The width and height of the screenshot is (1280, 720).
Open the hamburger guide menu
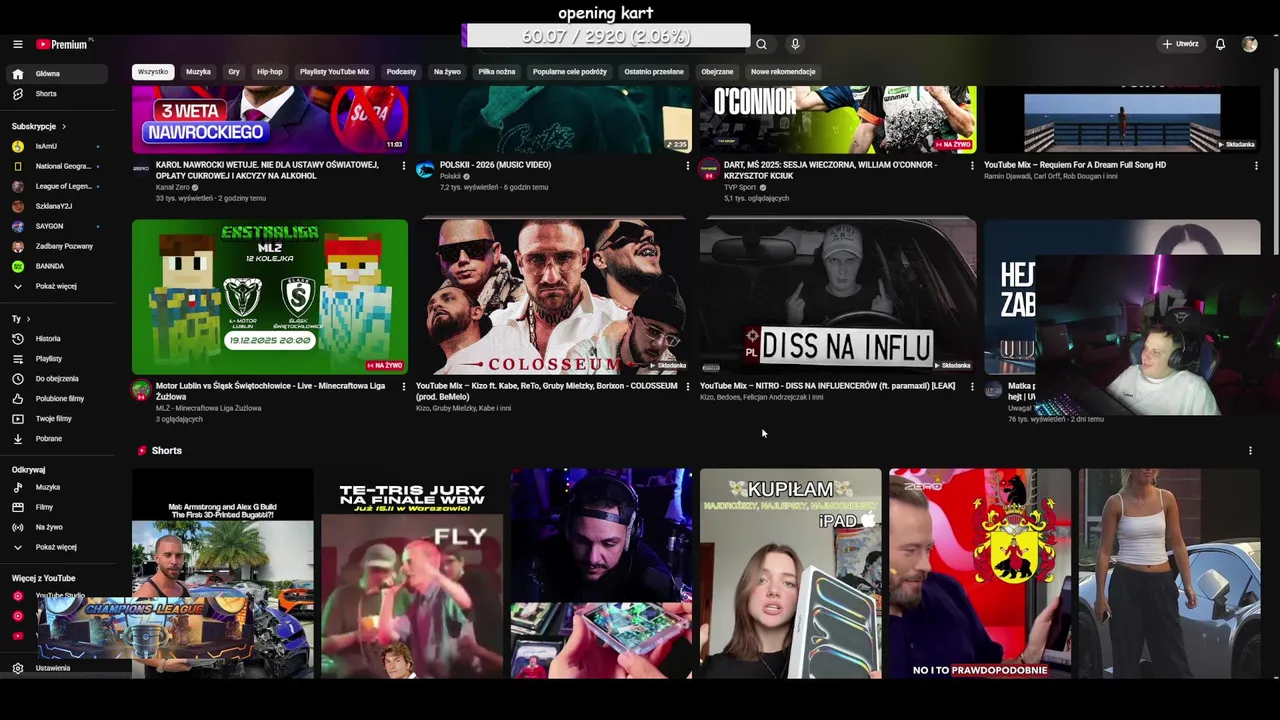(x=17, y=44)
